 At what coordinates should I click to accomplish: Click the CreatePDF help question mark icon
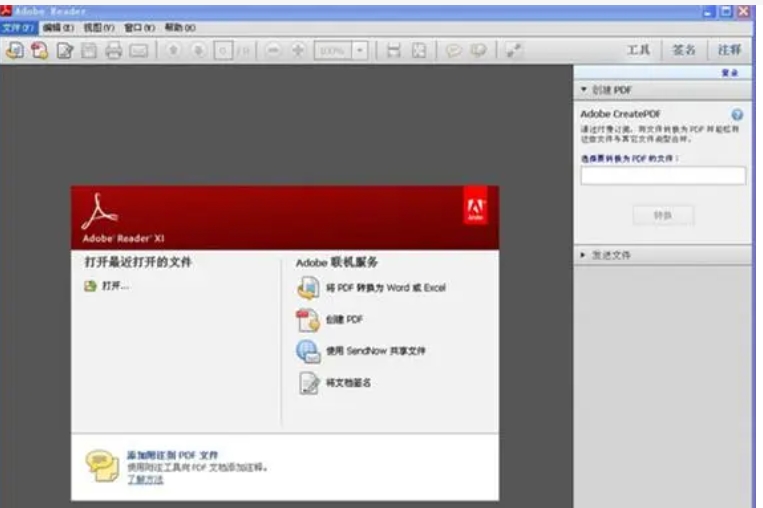(x=737, y=115)
